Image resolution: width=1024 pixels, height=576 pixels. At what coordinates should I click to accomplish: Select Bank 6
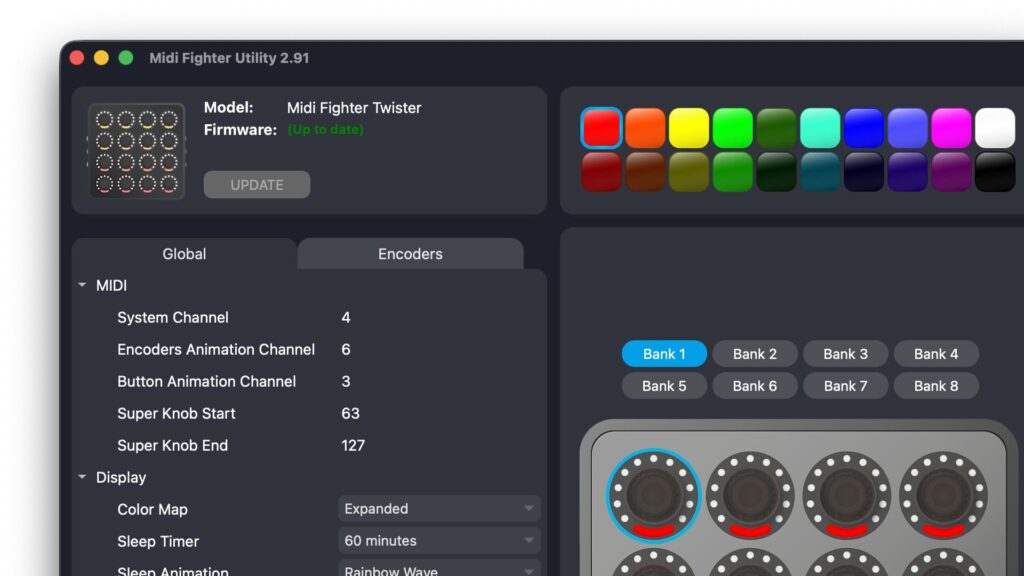[755, 386]
